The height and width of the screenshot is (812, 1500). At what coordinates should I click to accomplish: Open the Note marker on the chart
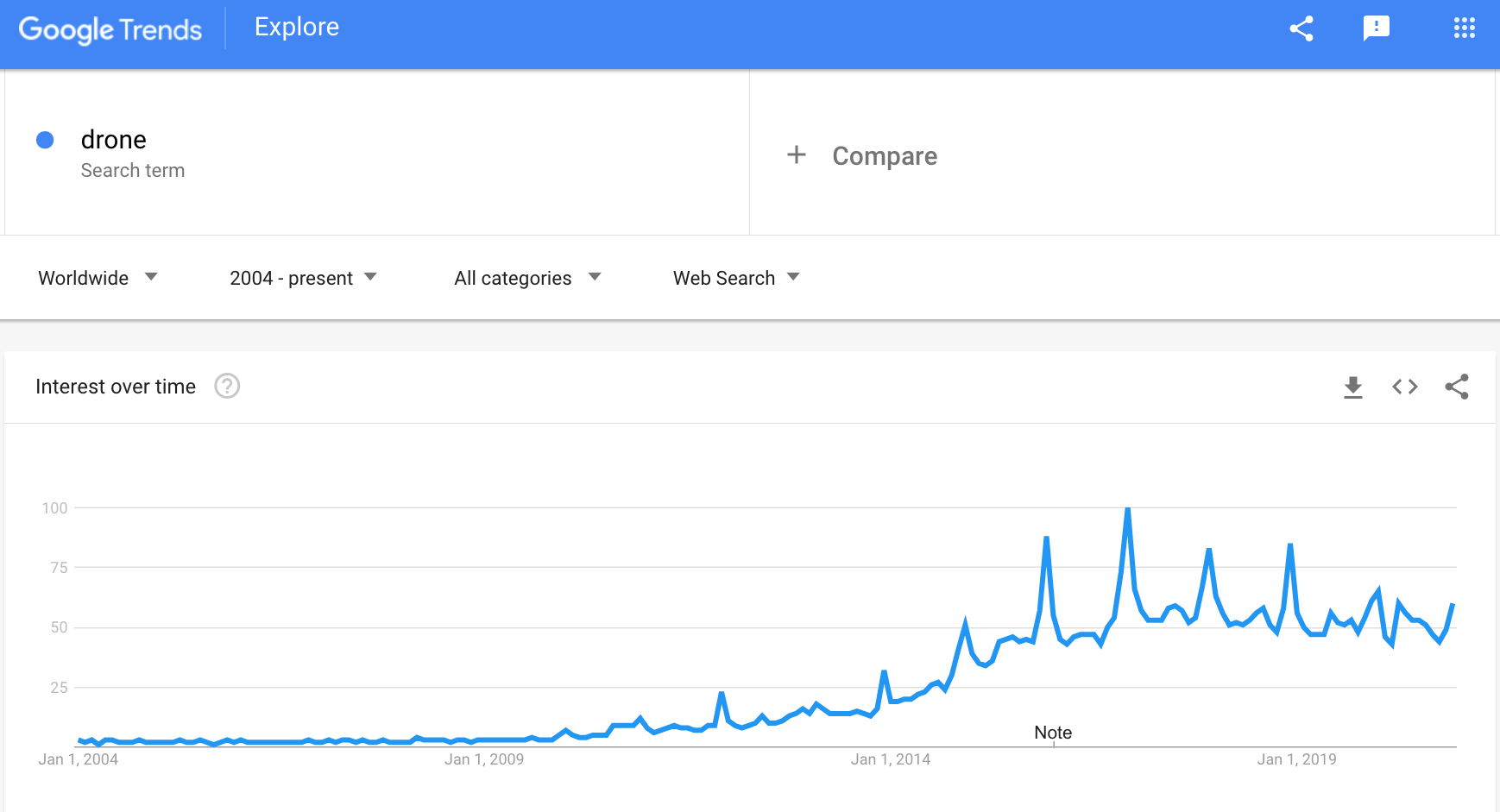pos(1053,733)
